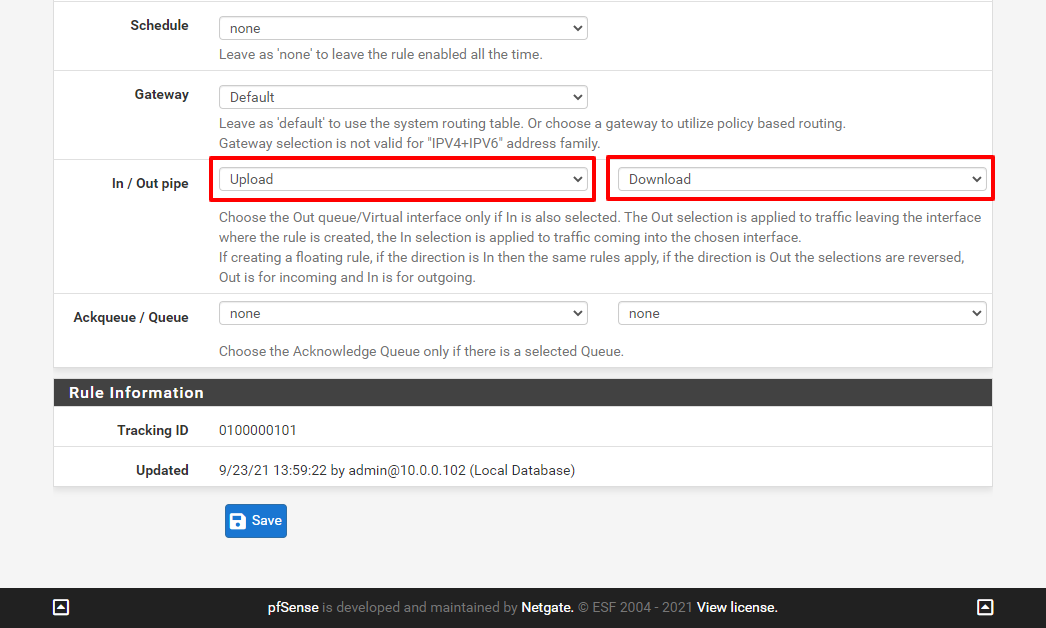Click the Schedule field label
This screenshot has width=1046, height=628.
pyautogui.click(x=159, y=25)
